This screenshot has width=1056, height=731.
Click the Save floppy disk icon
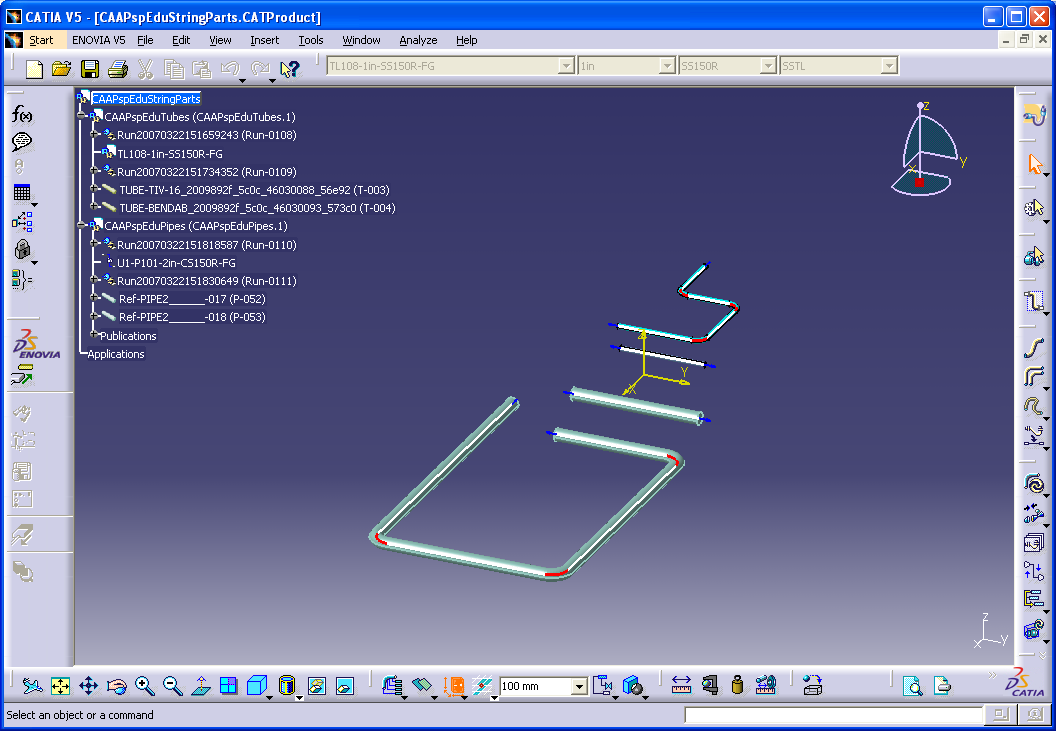tap(90, 69)
